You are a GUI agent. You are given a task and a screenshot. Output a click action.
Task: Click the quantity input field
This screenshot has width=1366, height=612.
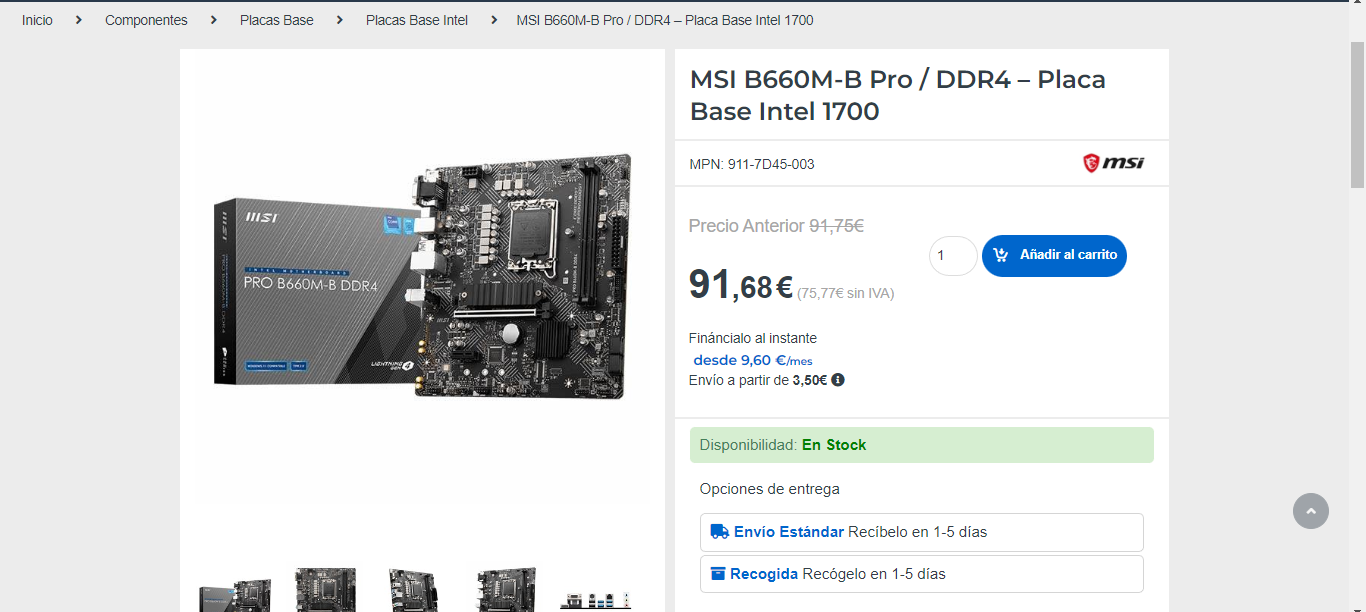953,256
